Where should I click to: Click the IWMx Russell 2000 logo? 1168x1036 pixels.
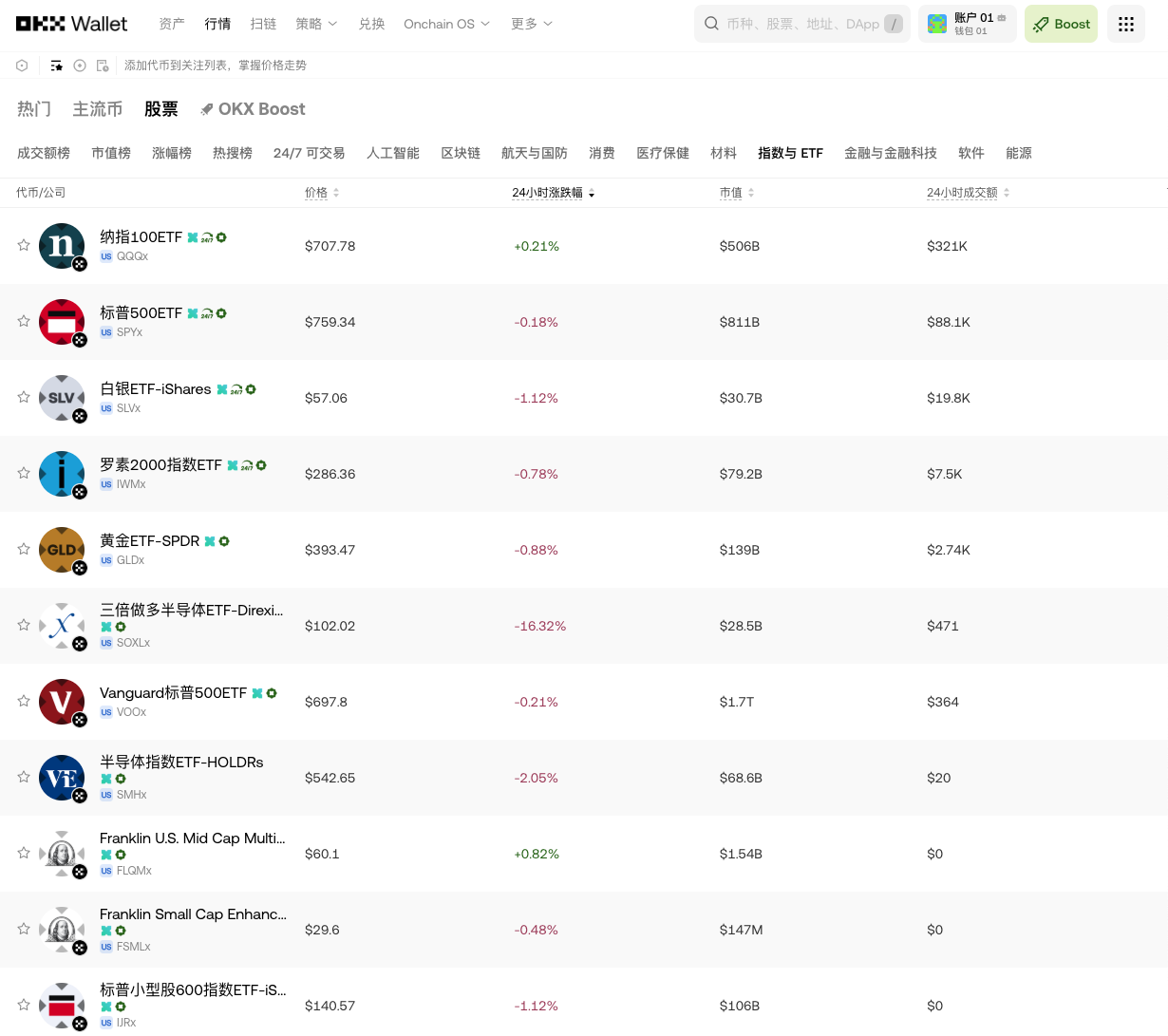click(x=62, y=474)
